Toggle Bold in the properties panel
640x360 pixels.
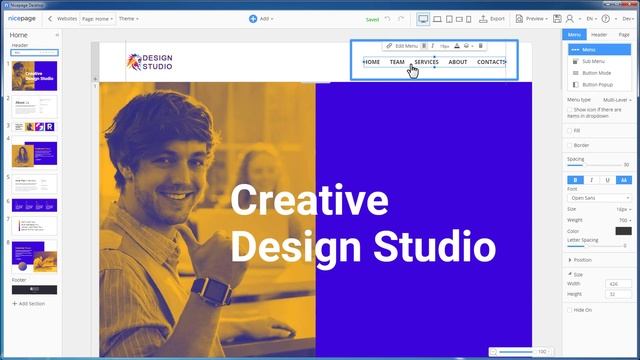[576, 180]
